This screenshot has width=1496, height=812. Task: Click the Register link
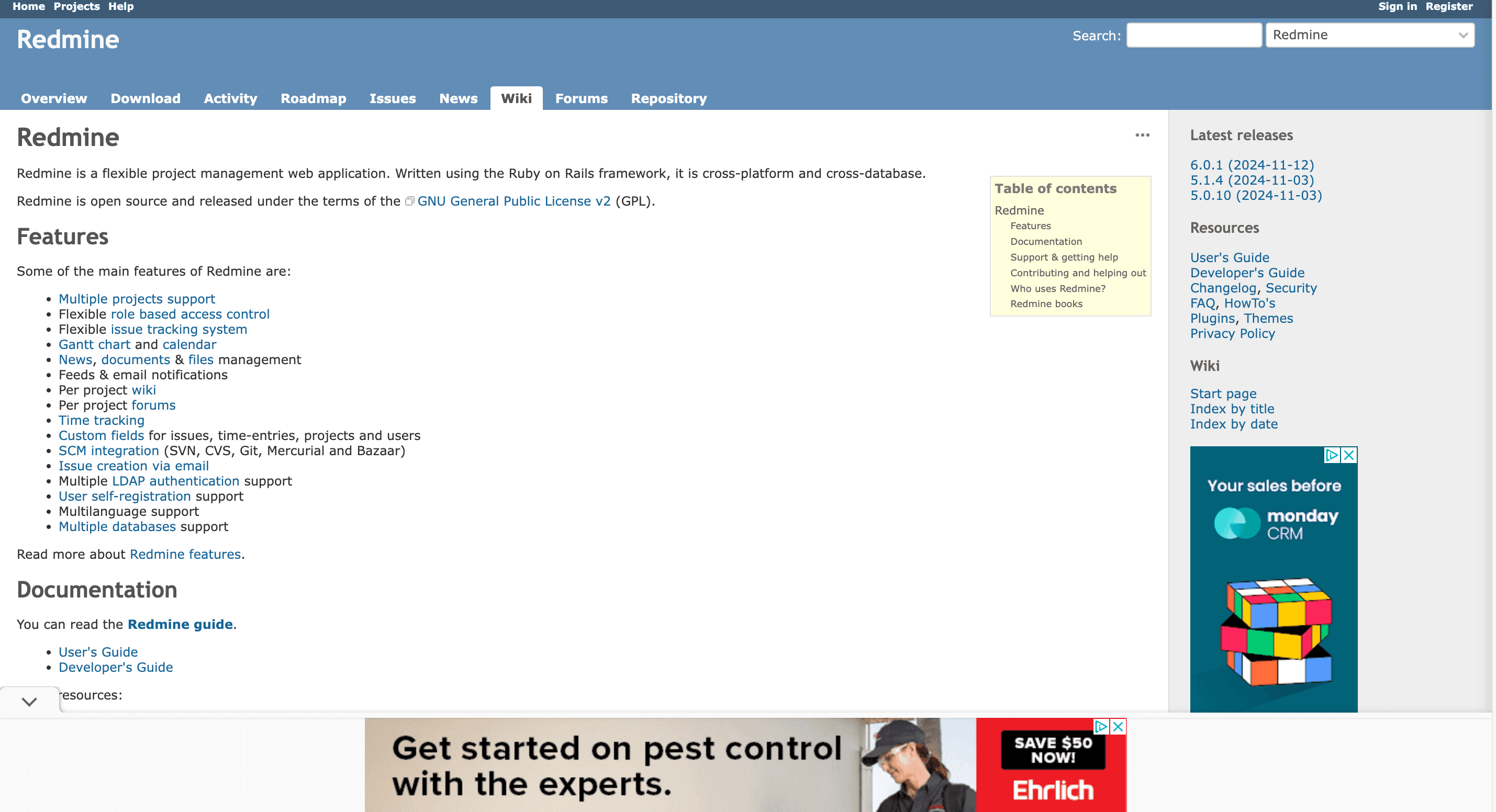[x=1452, y=8]
